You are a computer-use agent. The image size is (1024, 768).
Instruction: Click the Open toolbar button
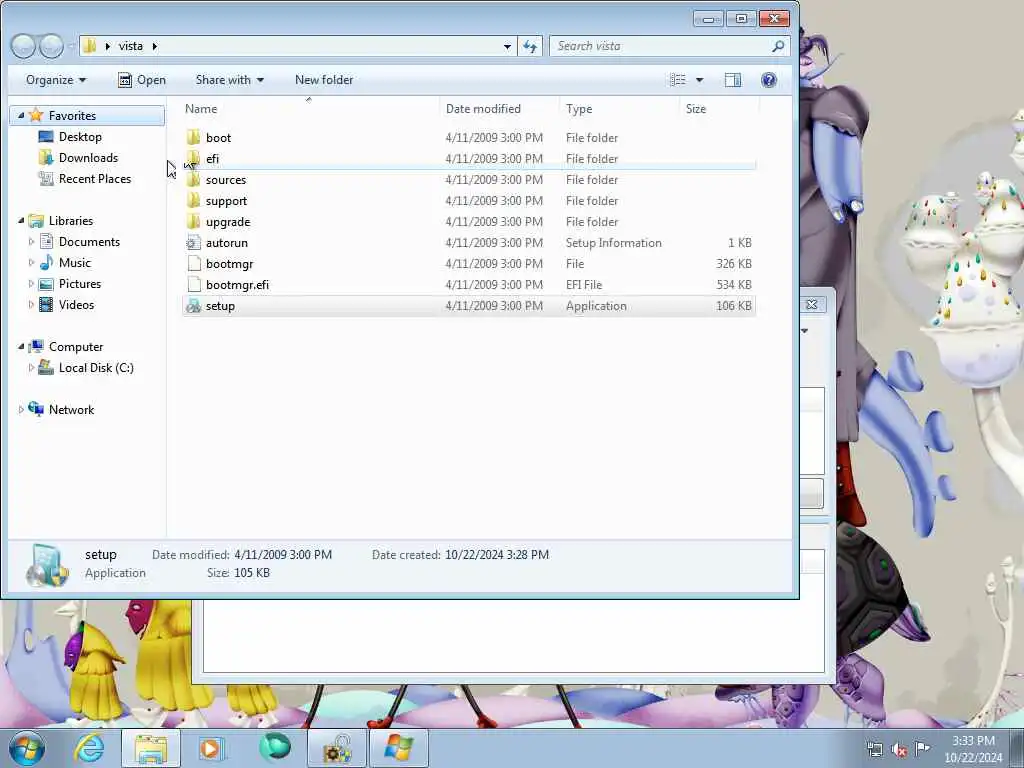142,80
